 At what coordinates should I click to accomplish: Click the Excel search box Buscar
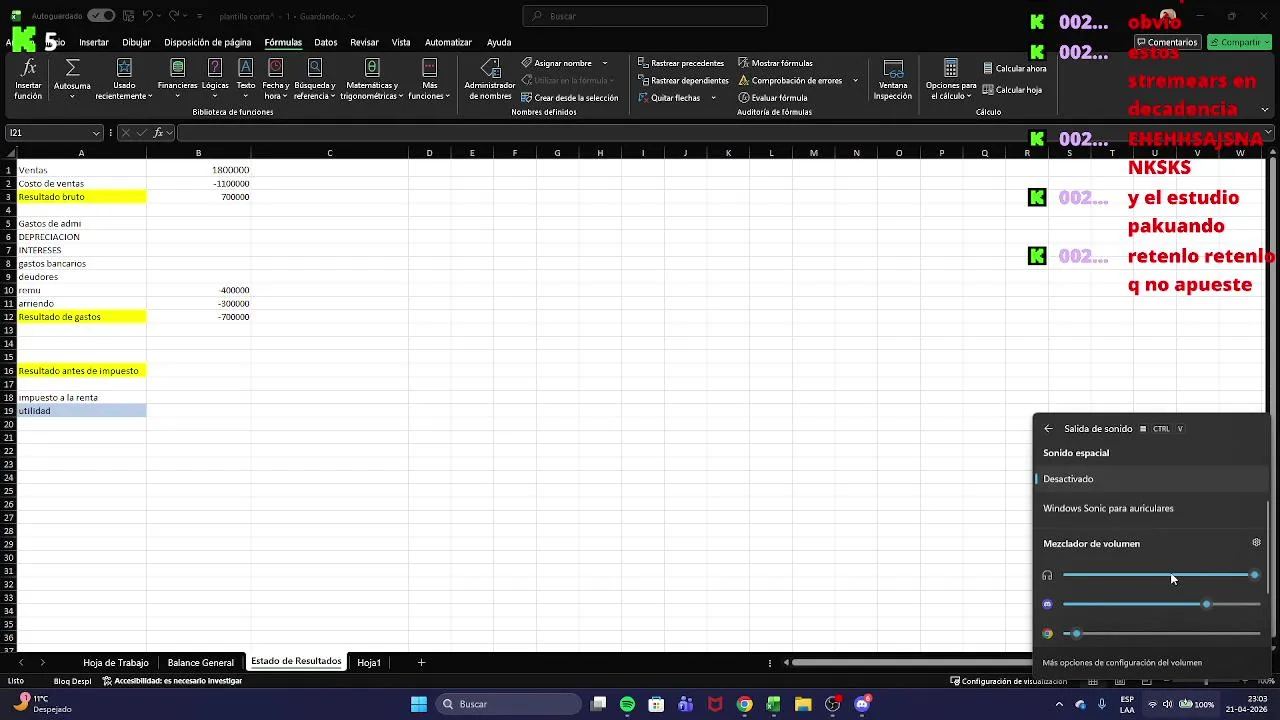(645, 16)
